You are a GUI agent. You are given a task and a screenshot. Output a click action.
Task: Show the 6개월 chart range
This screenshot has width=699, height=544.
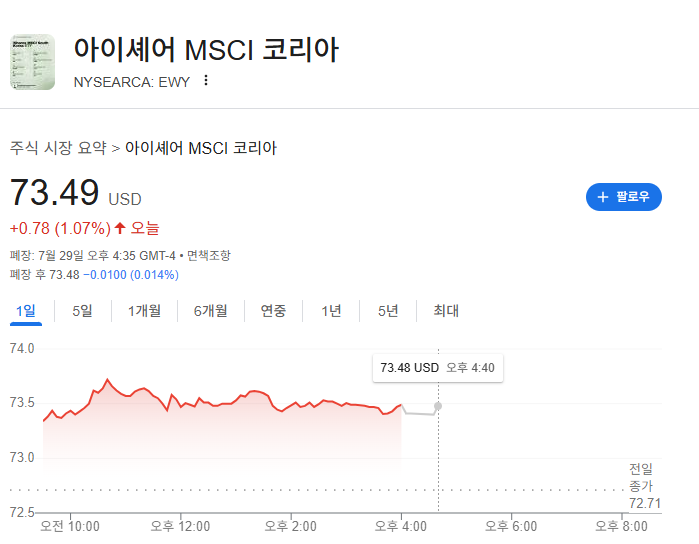(x=210, y=311)
